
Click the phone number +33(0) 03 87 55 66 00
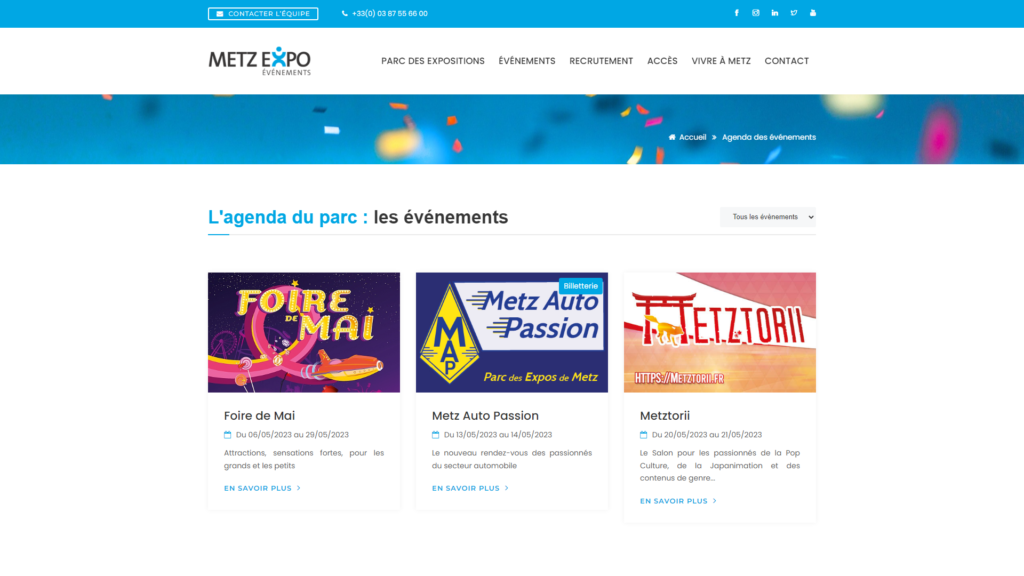point(389,14)
